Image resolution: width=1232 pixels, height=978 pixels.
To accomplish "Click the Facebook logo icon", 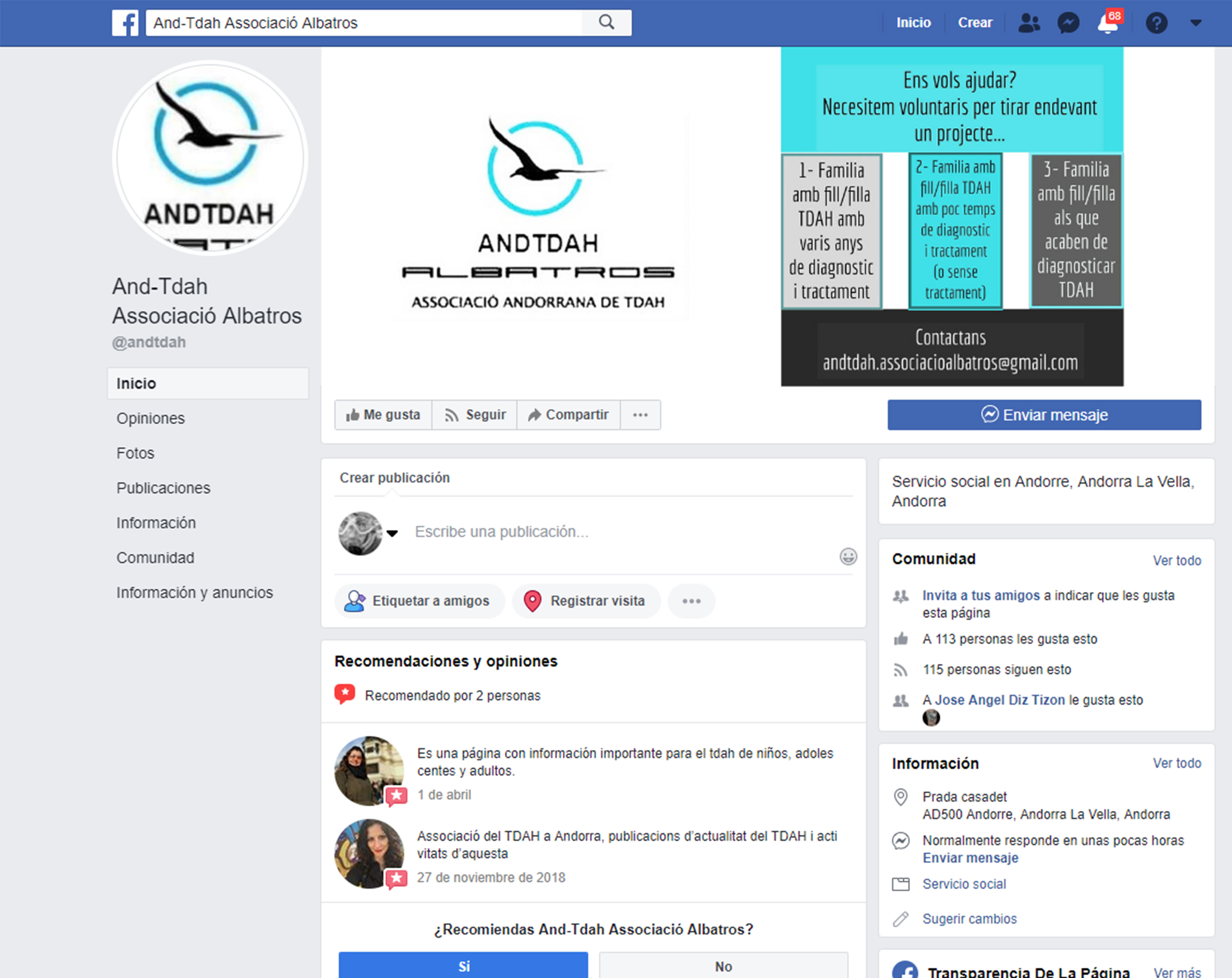I will click(x=125, y=23).
